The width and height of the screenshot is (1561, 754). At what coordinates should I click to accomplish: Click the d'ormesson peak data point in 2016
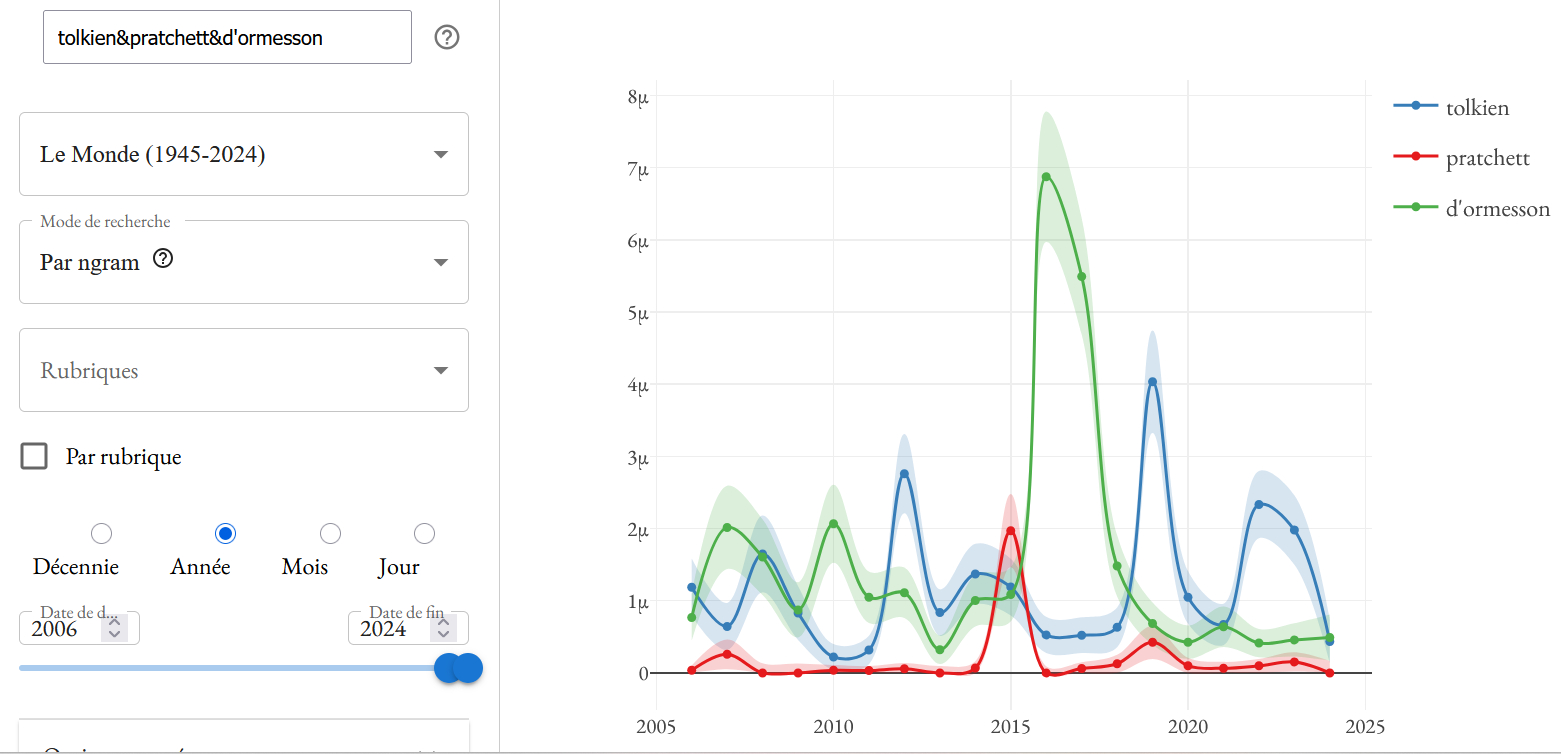click(x=1046, y=177)
